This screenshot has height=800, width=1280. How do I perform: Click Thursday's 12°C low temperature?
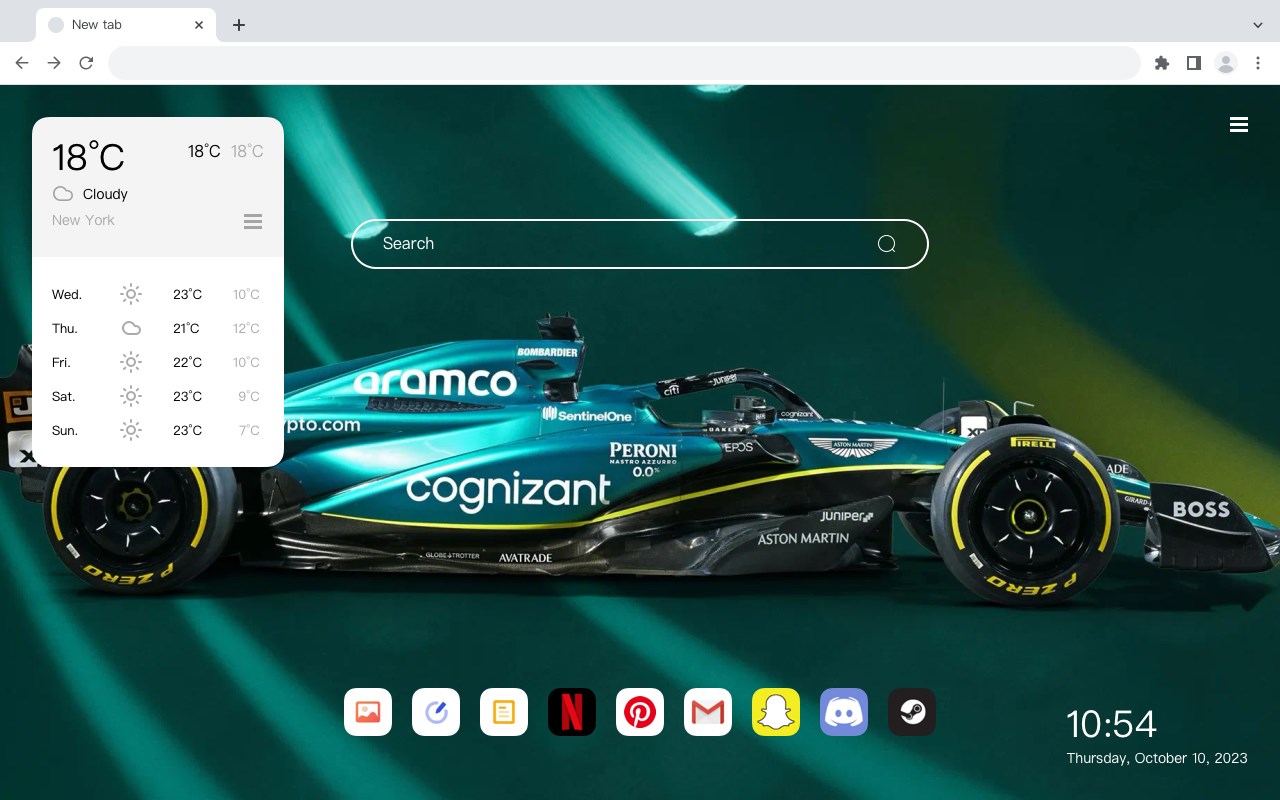pyautogui.click(x=247, y=328)
